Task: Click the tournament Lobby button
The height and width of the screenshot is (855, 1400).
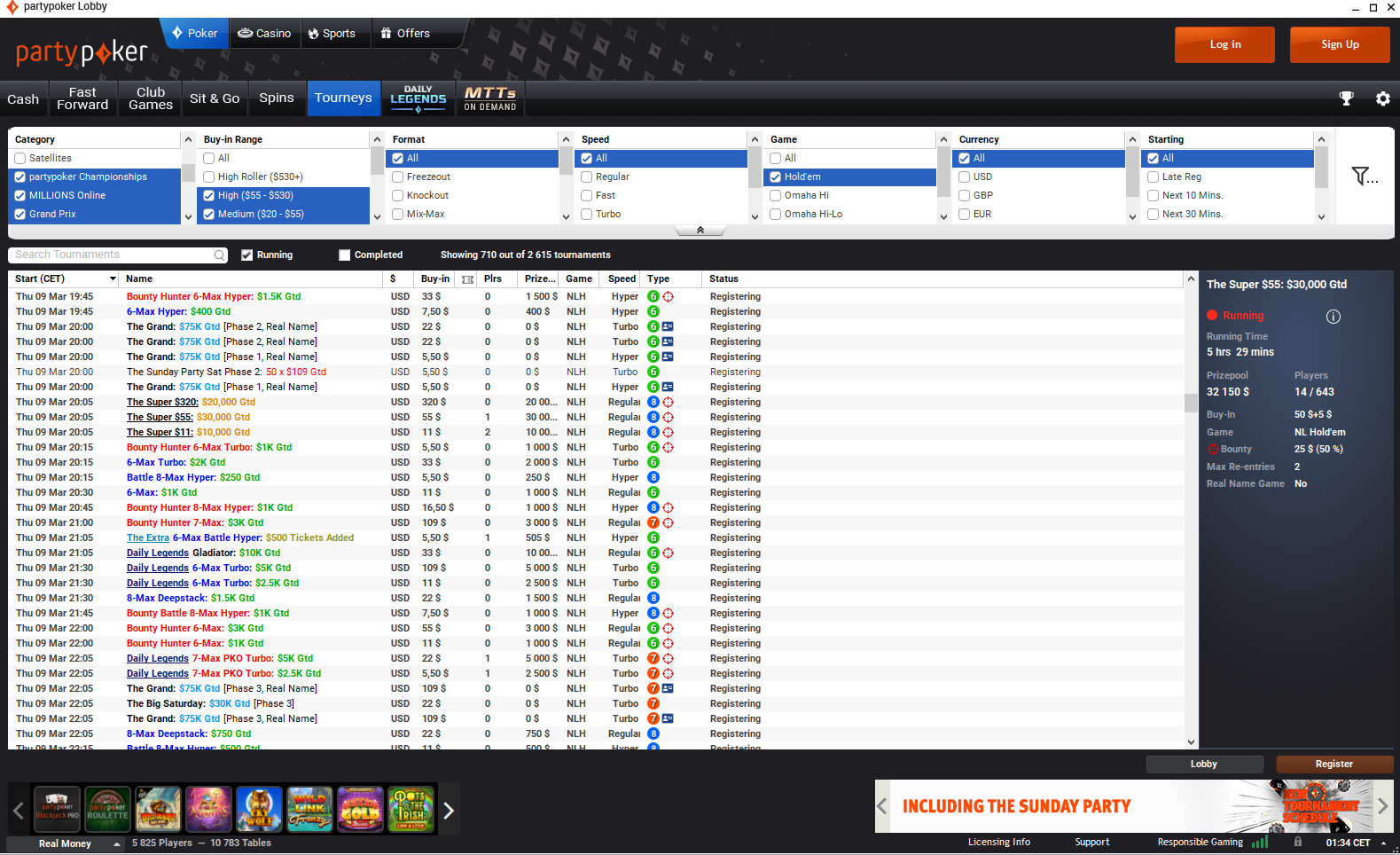Action: (x=1204, y=765)
